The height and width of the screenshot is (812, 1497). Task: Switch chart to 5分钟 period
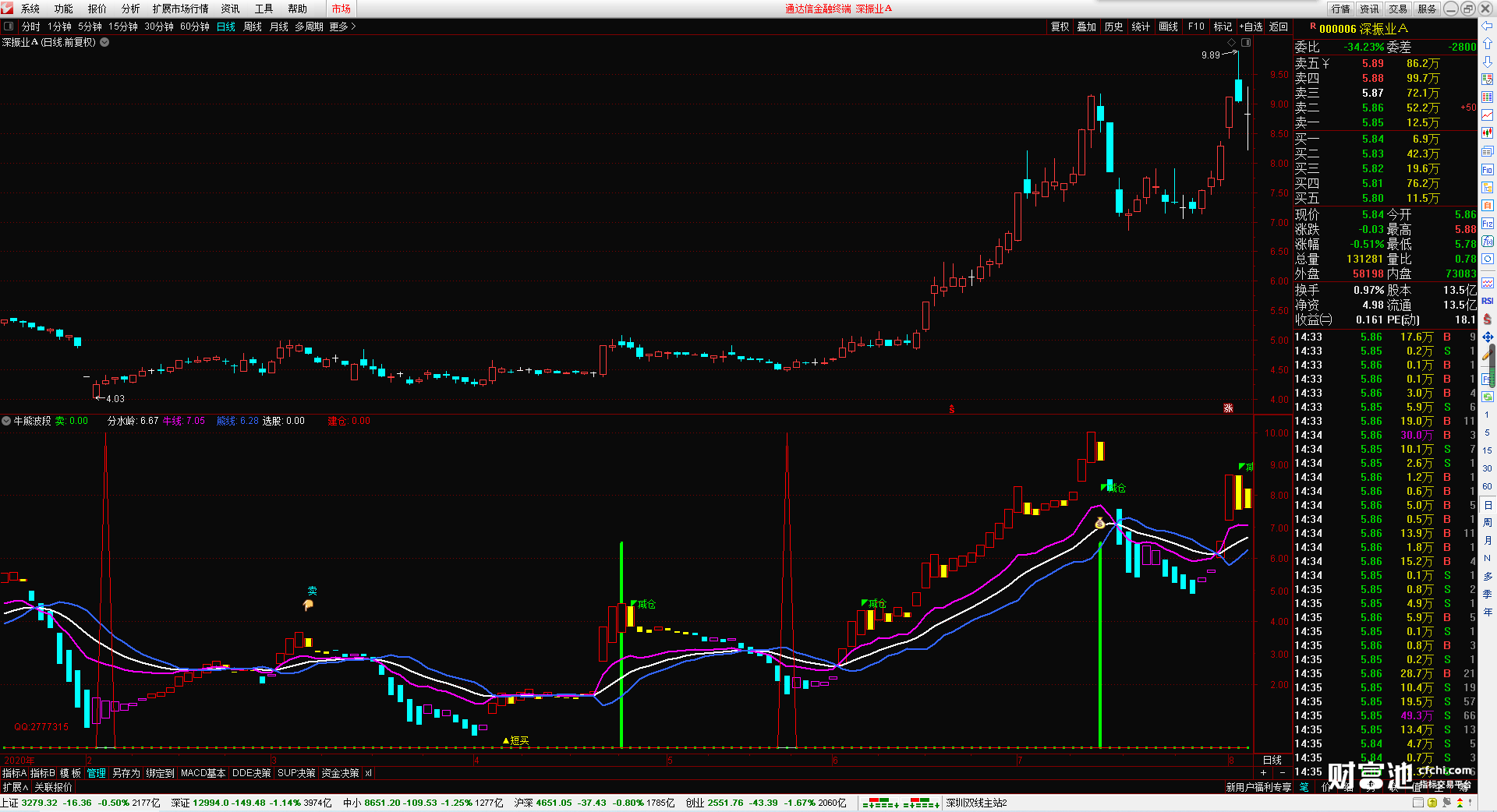click(x=90, y=26)
